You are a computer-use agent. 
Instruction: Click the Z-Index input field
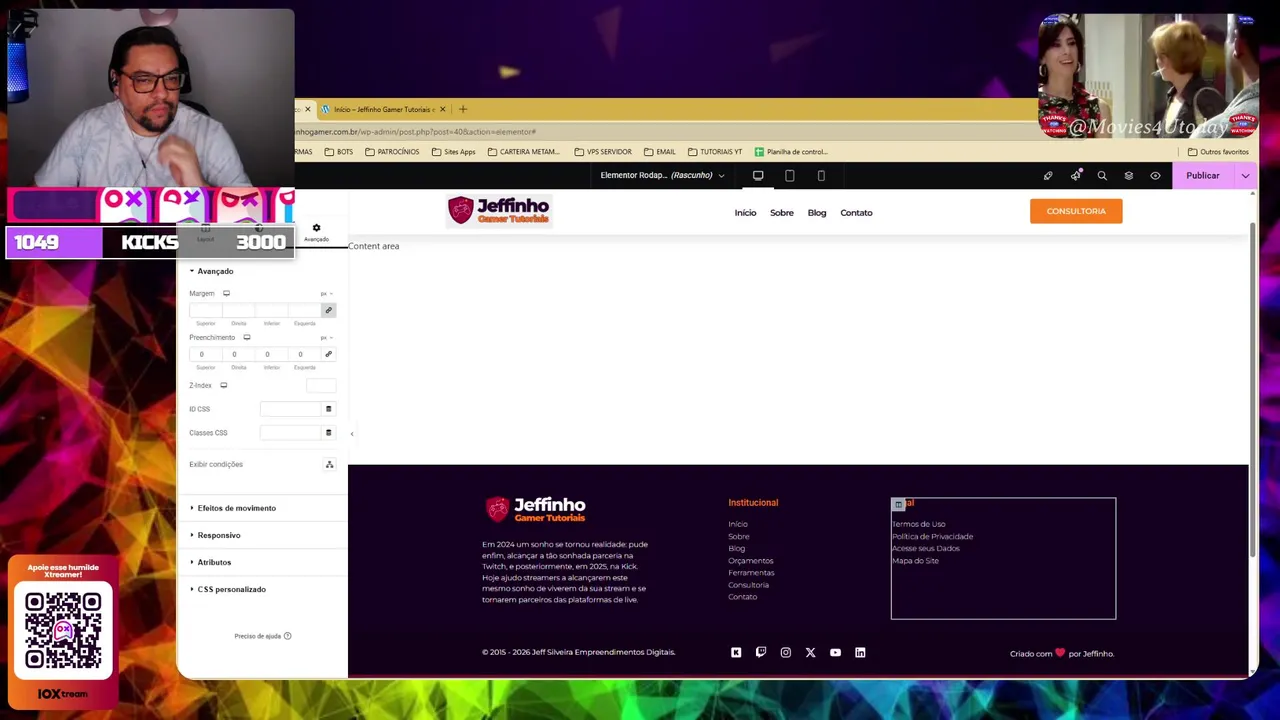point(320,386)
